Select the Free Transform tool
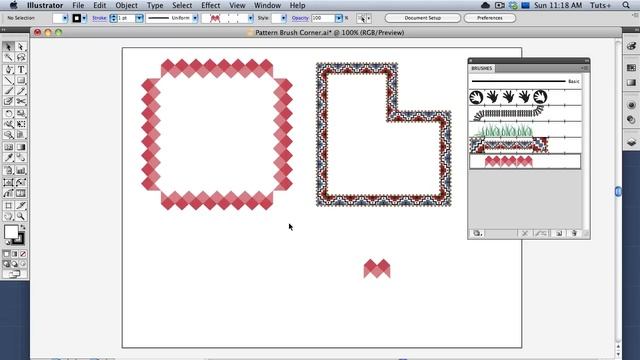Screen dimensions: 640x360 point(21,124)
